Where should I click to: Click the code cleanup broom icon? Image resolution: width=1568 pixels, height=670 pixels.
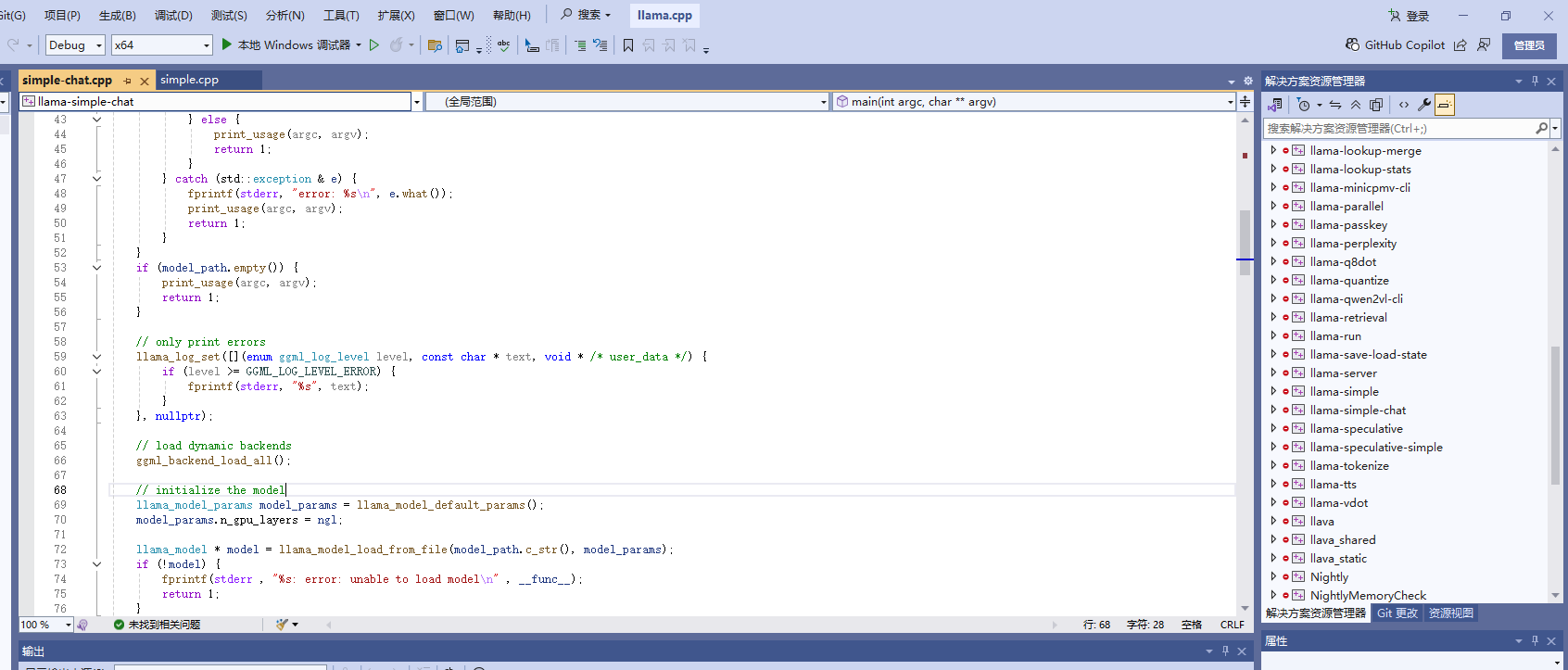(x=282, y=625)
